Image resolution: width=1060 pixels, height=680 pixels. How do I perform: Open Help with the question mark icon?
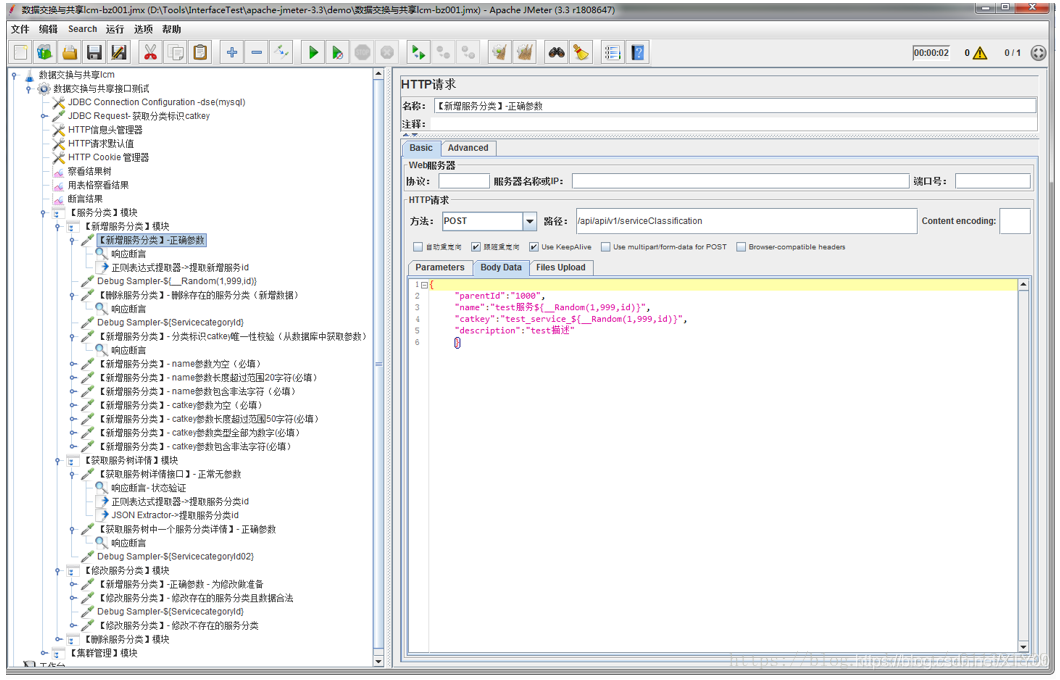tap(637, 52)
